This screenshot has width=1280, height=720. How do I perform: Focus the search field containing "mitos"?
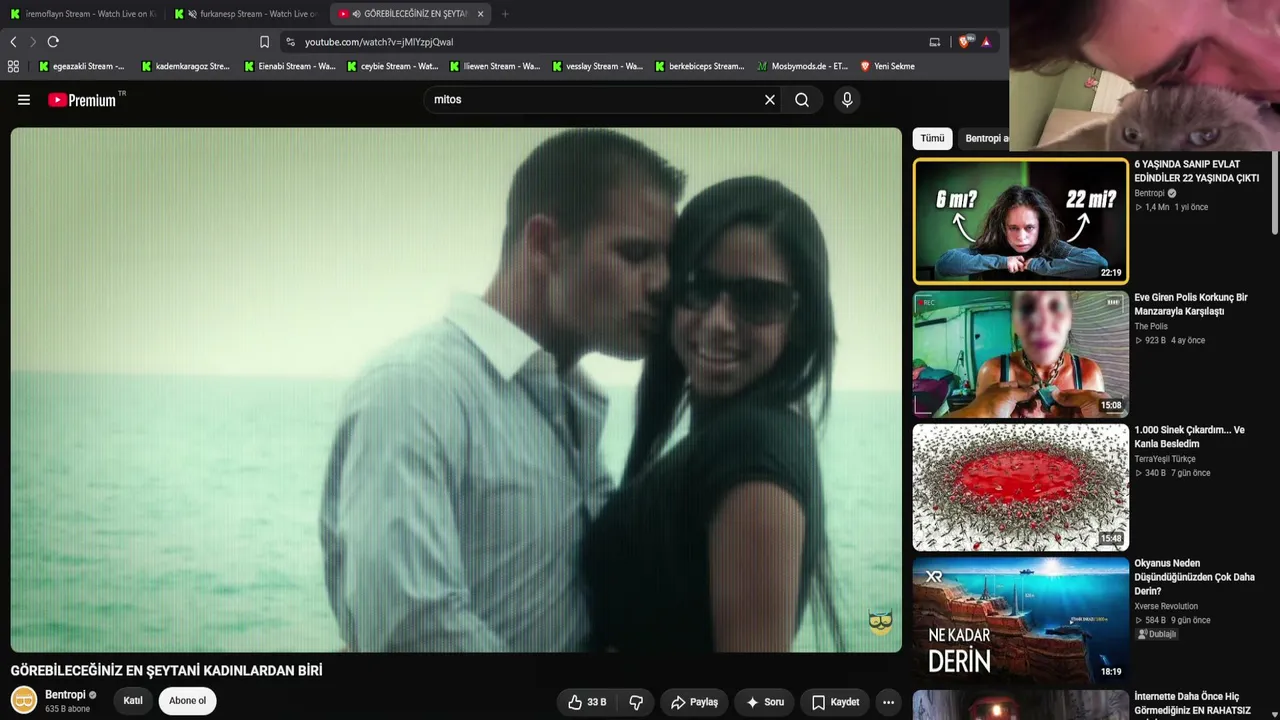coord(594,100)
